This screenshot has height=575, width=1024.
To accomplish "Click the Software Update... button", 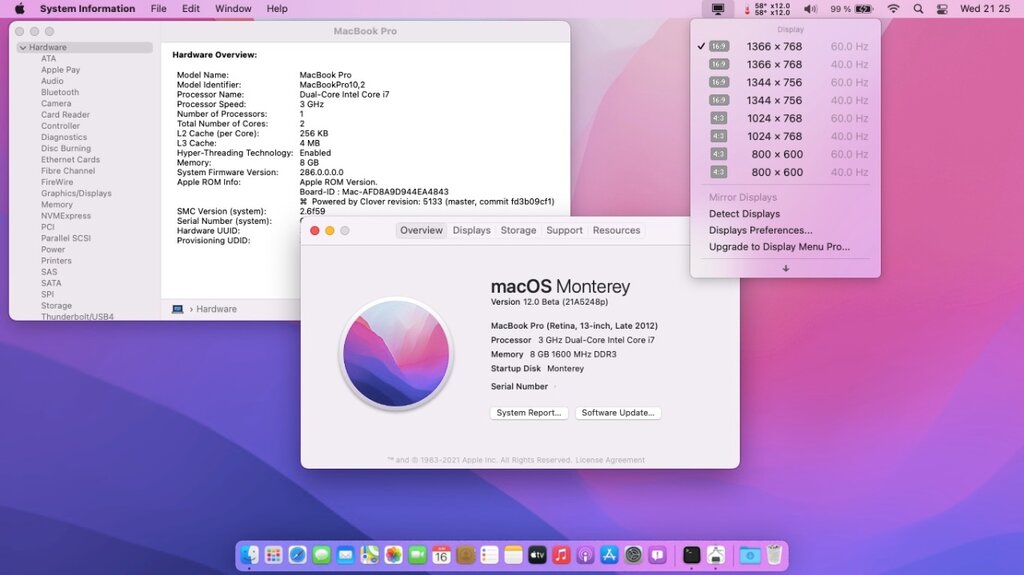I will (618, 413).
